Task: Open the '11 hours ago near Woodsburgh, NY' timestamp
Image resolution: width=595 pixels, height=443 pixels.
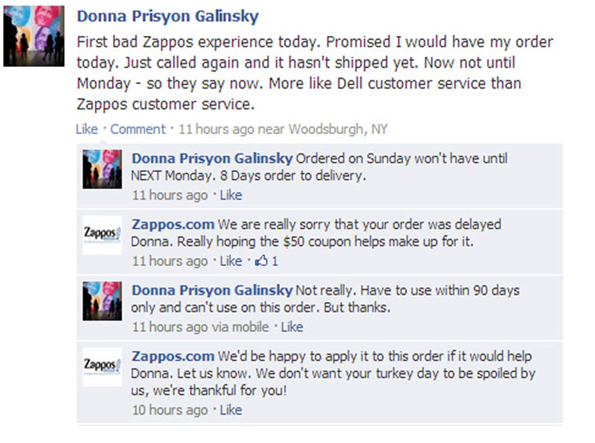Action: coord(283,129)
